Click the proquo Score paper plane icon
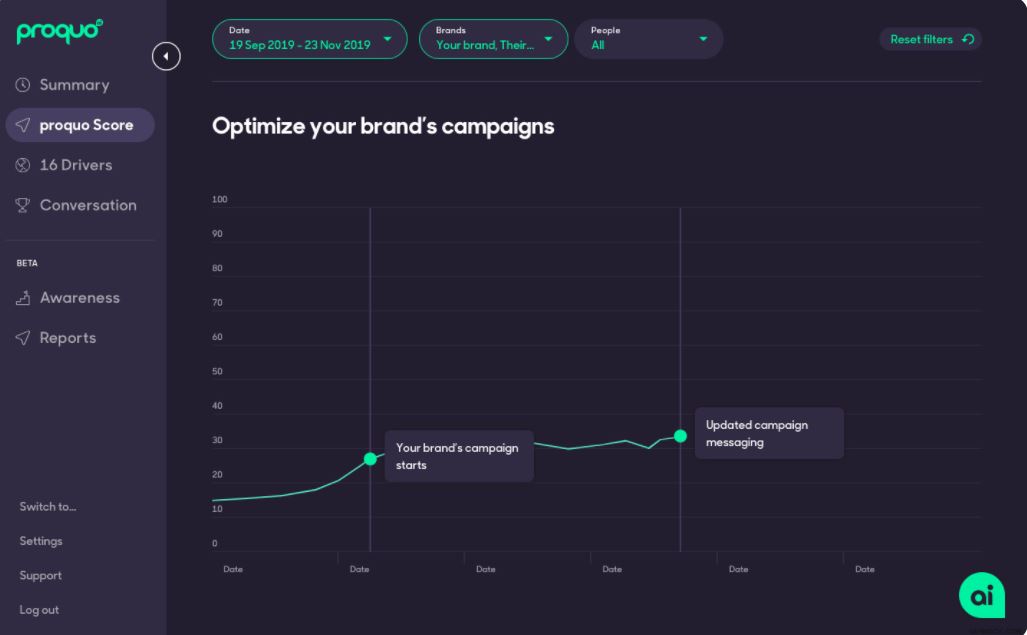The width and height of the screenshot is (1027, 635). [x=23, y=125]
